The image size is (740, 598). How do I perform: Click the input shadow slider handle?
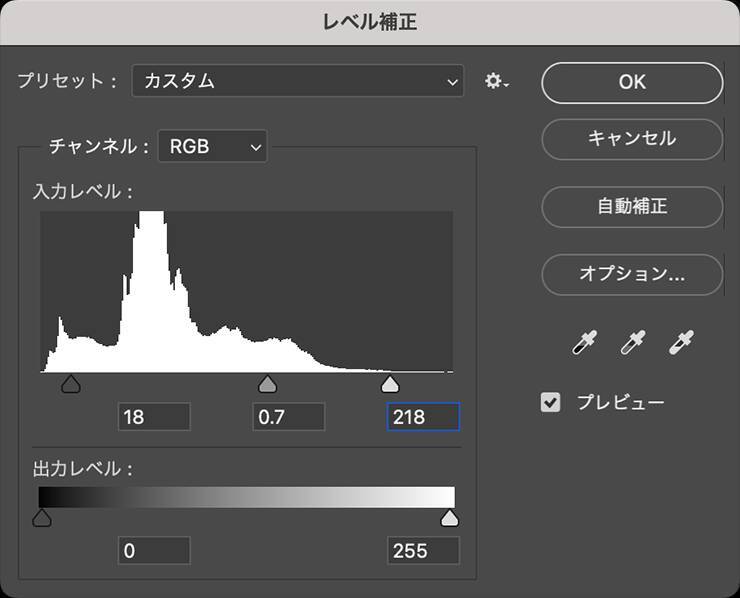(70, 385)
